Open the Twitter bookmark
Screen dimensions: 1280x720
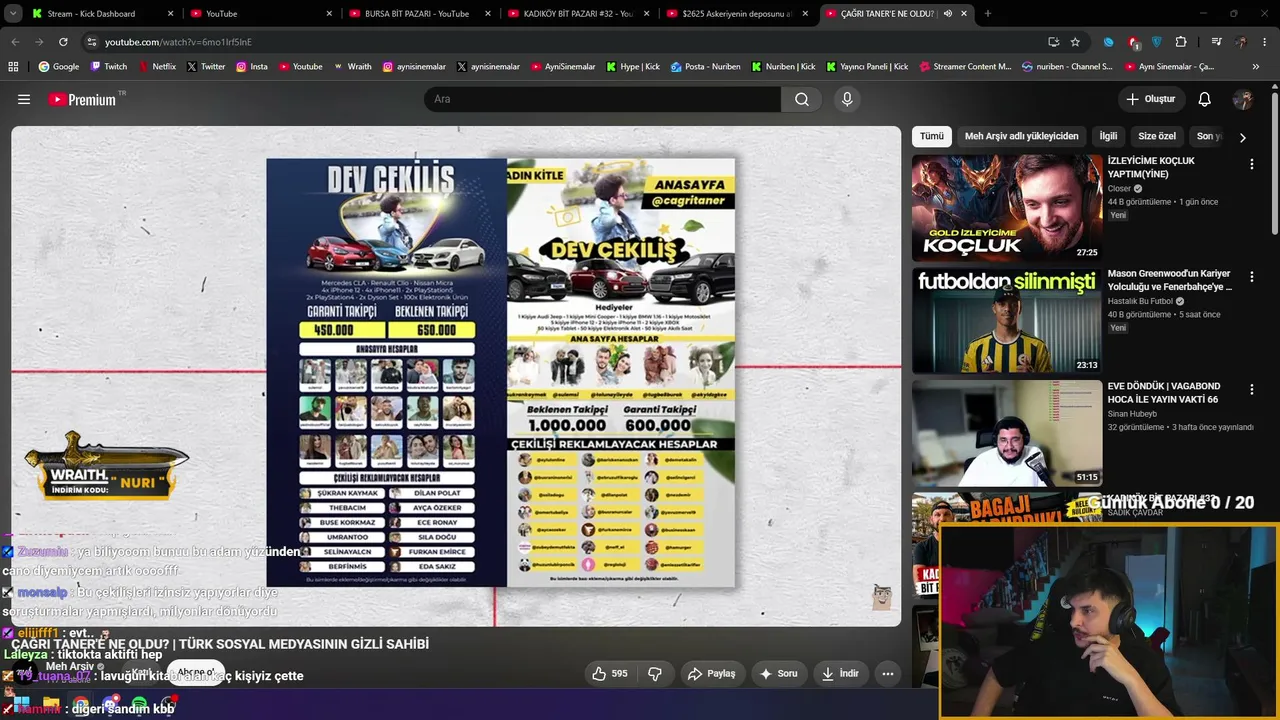point(206,67)
